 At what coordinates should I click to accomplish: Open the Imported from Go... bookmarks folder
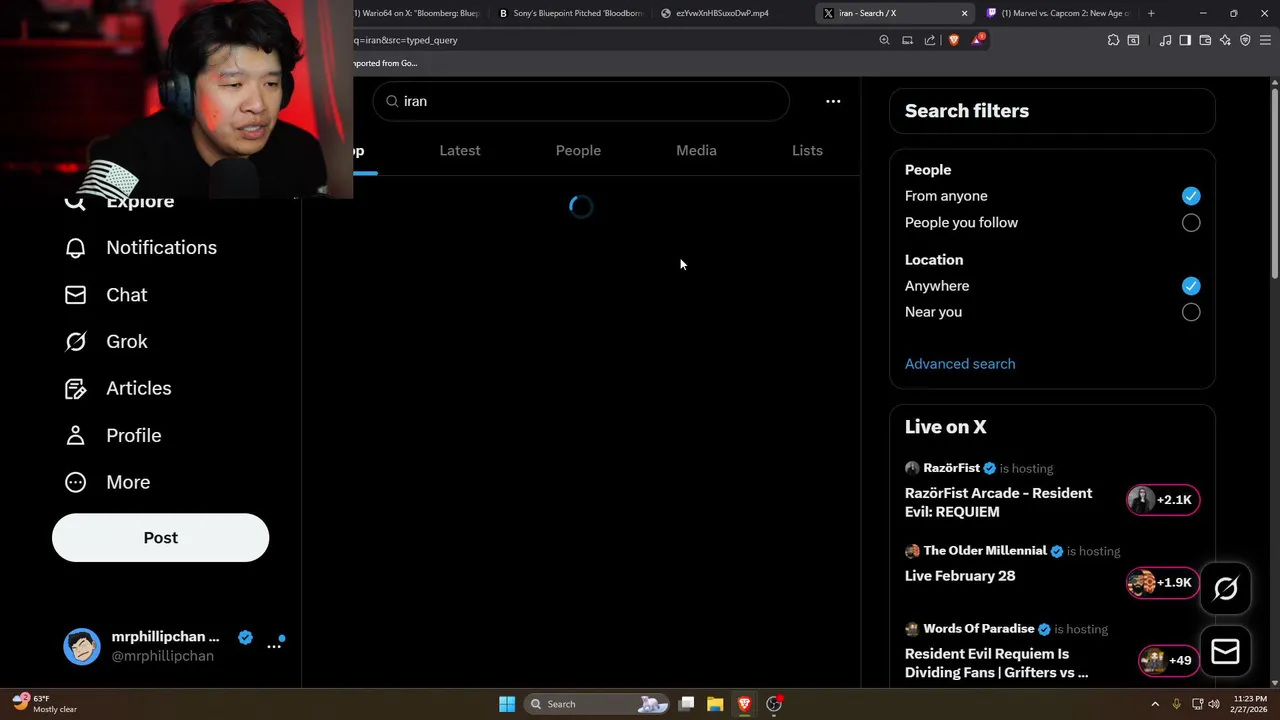tap(384, 63)
